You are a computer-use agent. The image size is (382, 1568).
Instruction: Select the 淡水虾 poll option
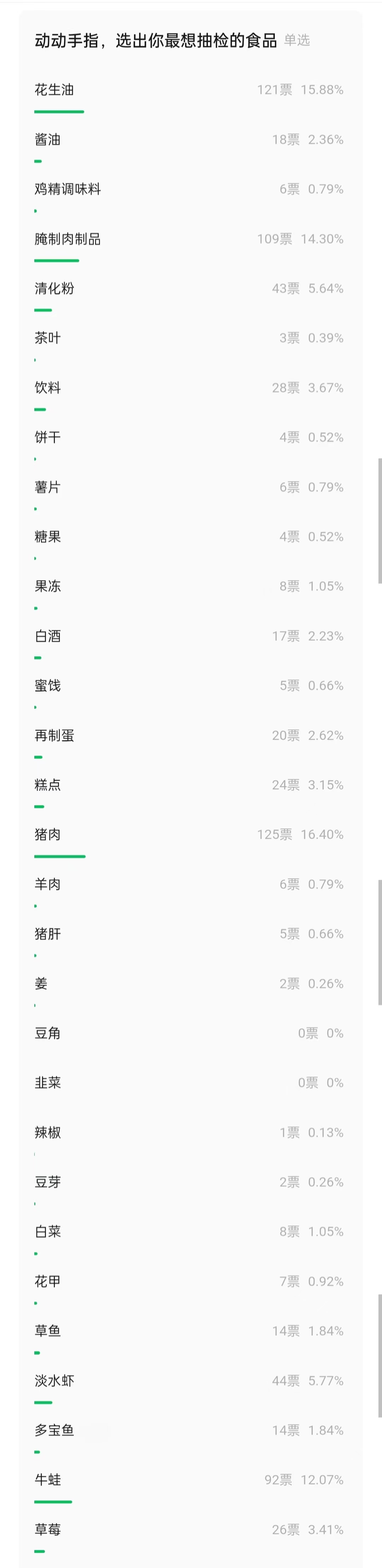point(54,1381)
